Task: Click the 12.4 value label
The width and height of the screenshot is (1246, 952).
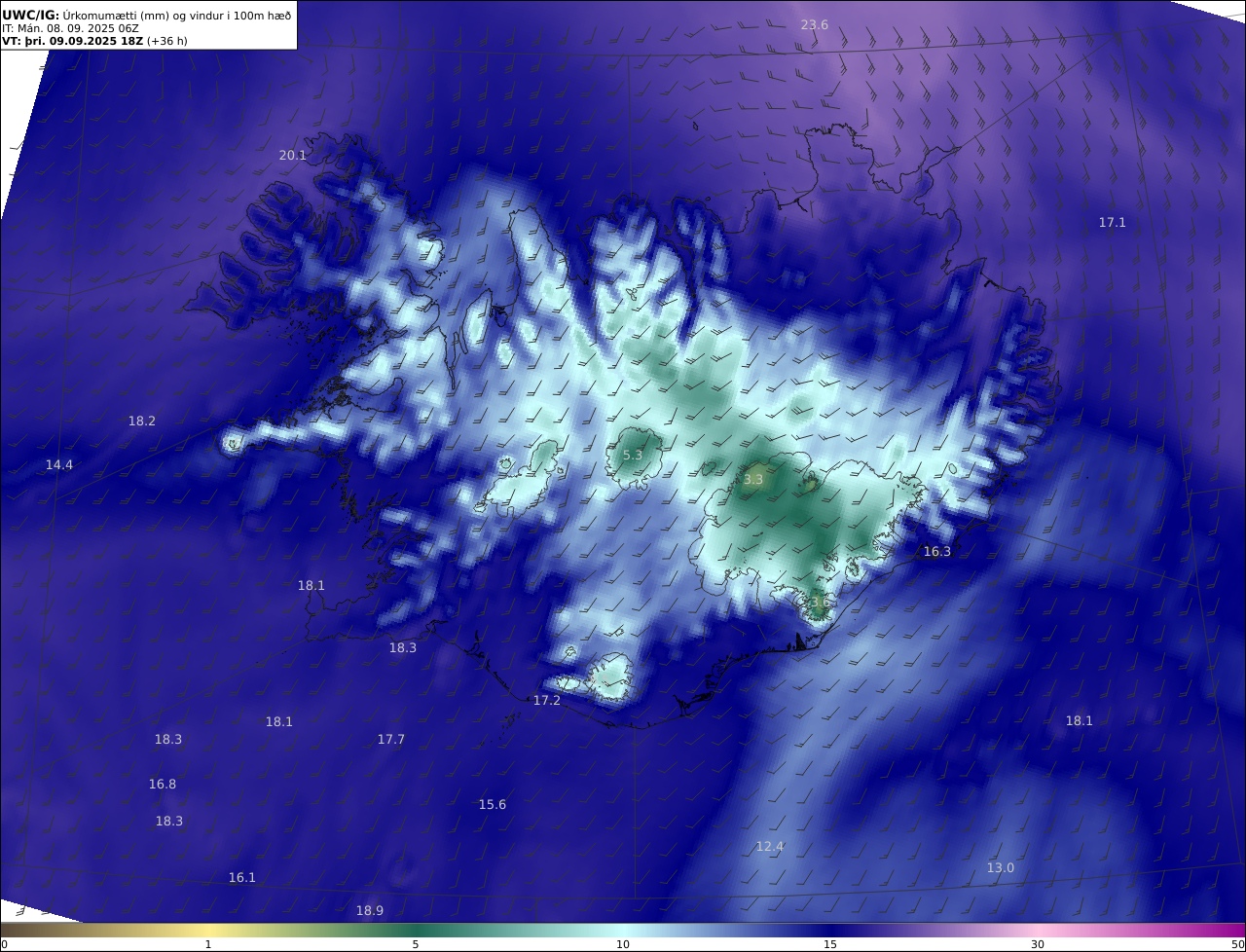Action: 770,846
